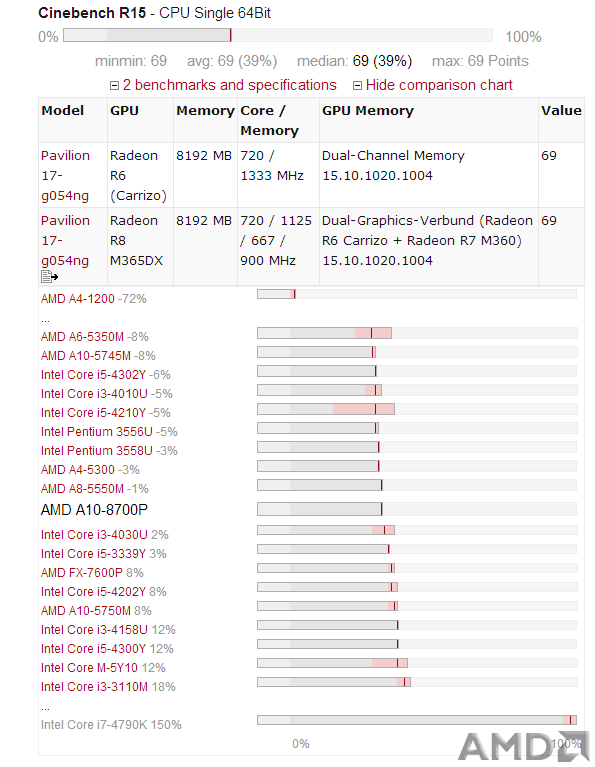Open 2 benchmarks and specifications link
The image size is (595, 767).
pos(229,85)
